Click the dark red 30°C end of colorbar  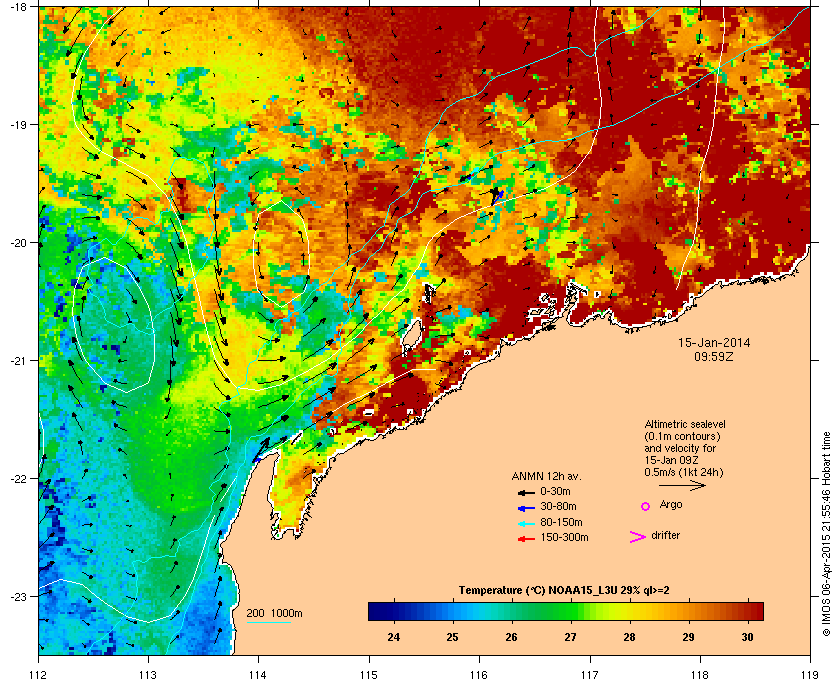point(757,611)
